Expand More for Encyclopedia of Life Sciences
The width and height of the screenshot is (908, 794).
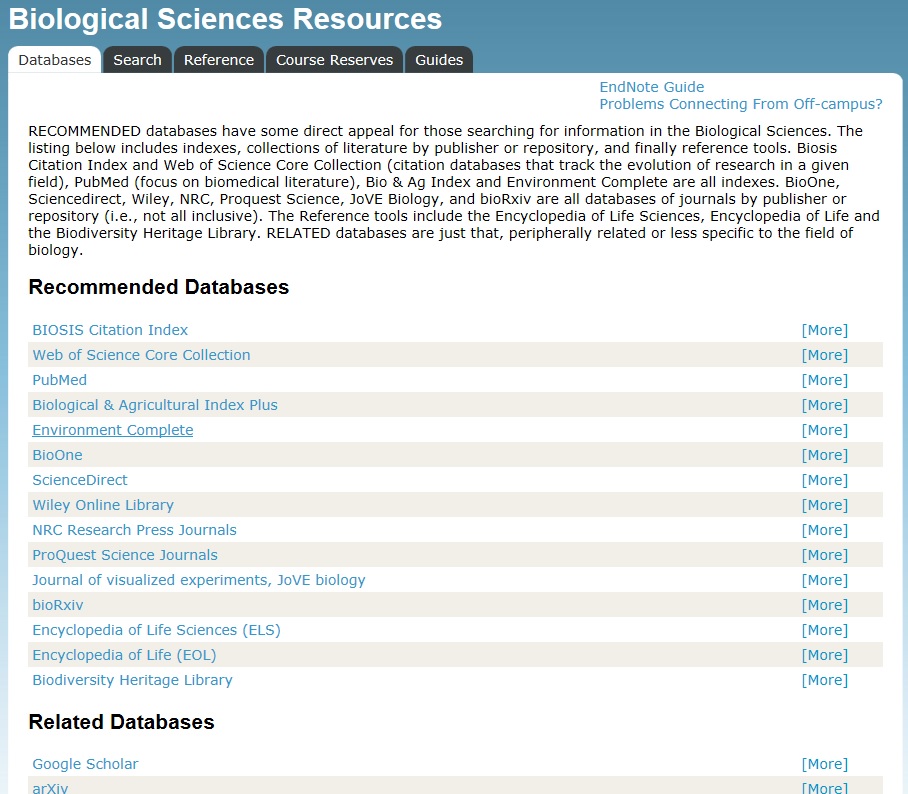point(825,630)
